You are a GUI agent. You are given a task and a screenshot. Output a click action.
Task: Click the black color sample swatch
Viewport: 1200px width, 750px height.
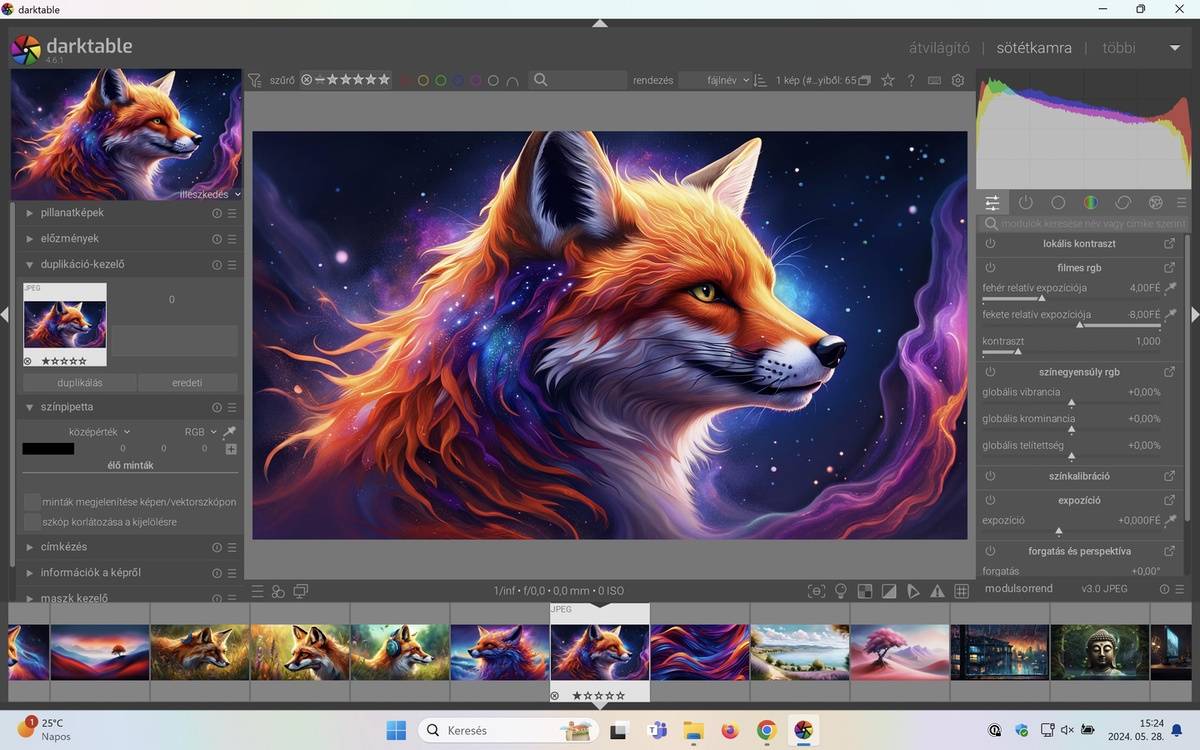tap(48, 449)
